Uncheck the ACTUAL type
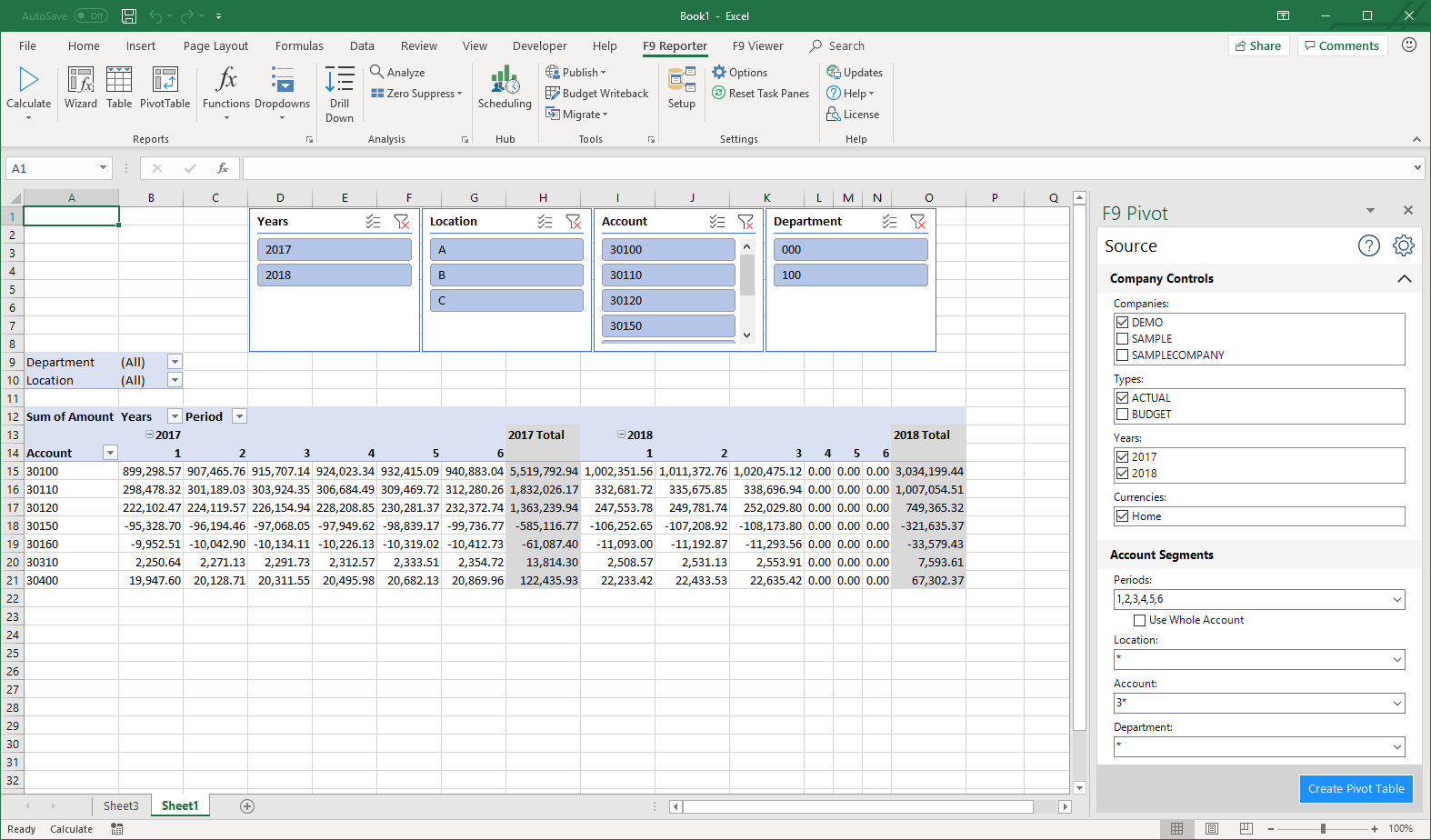The height and width of the screenshot is (840, 1431). coord(1122,398)
